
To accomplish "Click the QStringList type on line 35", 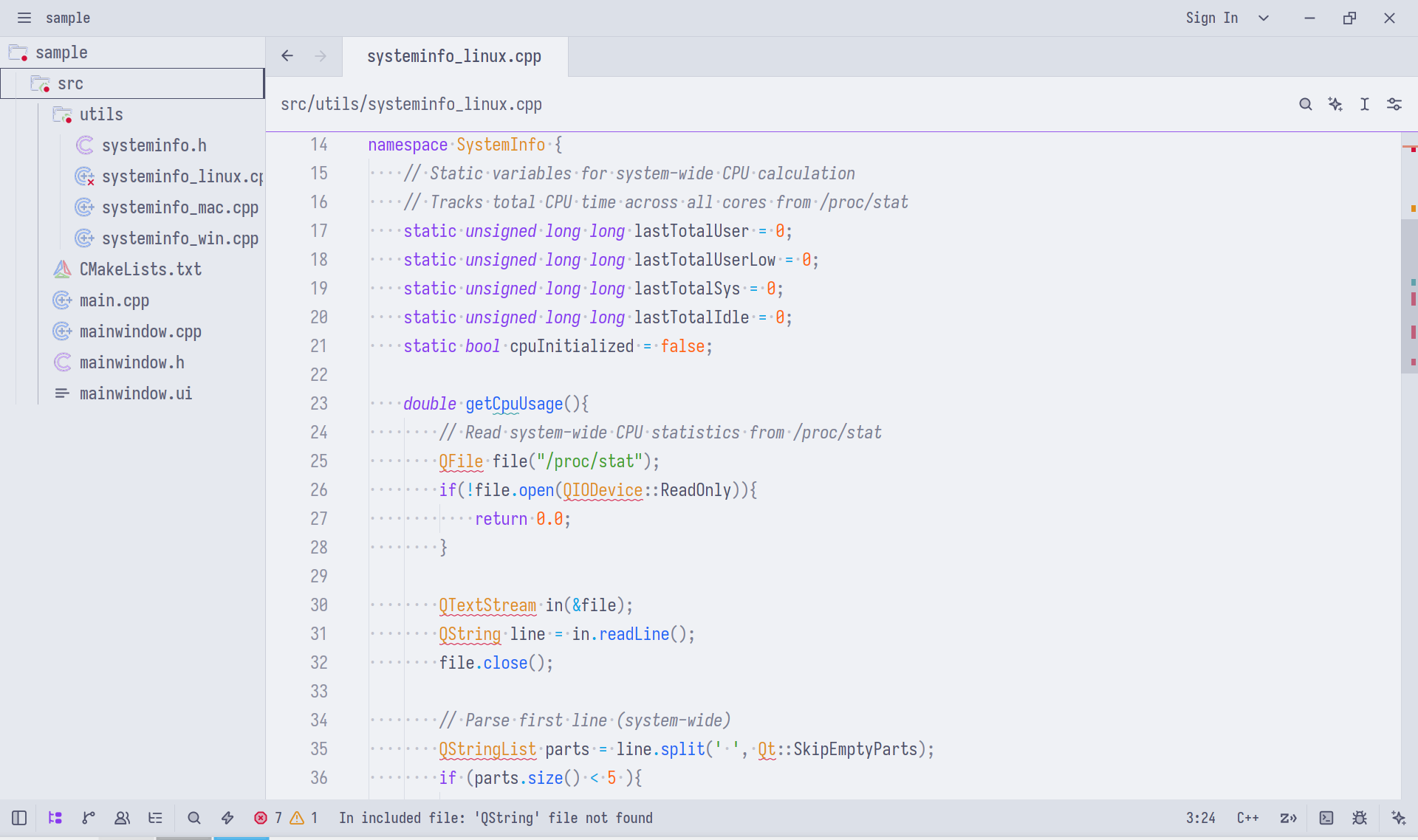I will [487, 749].
